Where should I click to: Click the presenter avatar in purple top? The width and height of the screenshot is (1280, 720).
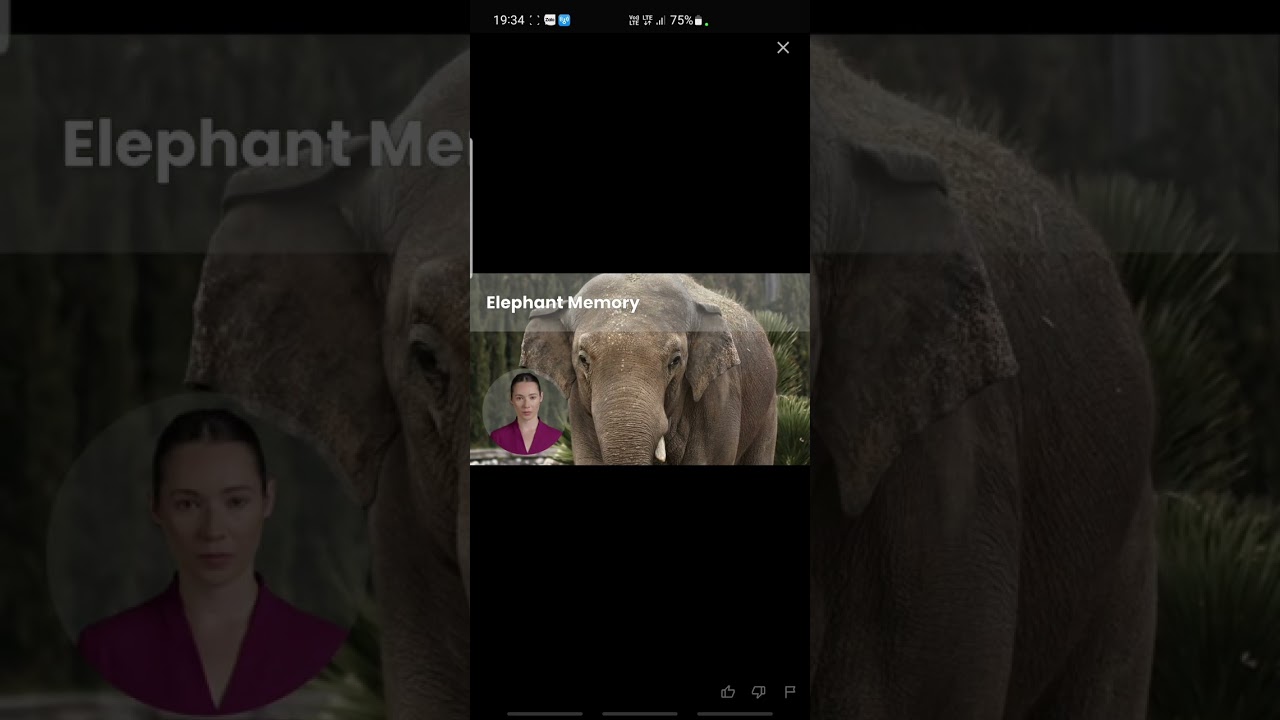[524, 412]
